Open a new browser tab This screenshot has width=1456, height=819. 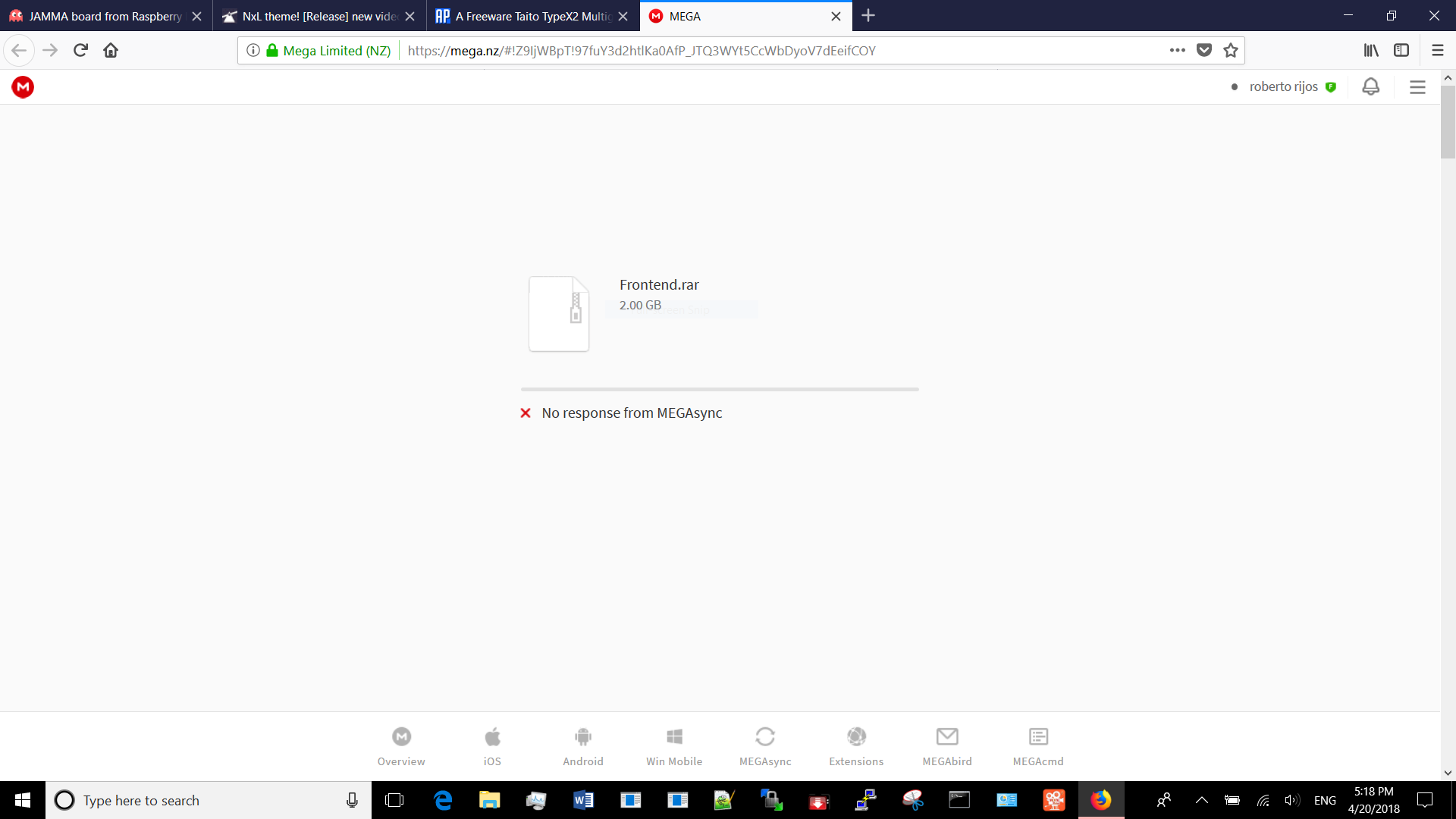coord(868,16)
